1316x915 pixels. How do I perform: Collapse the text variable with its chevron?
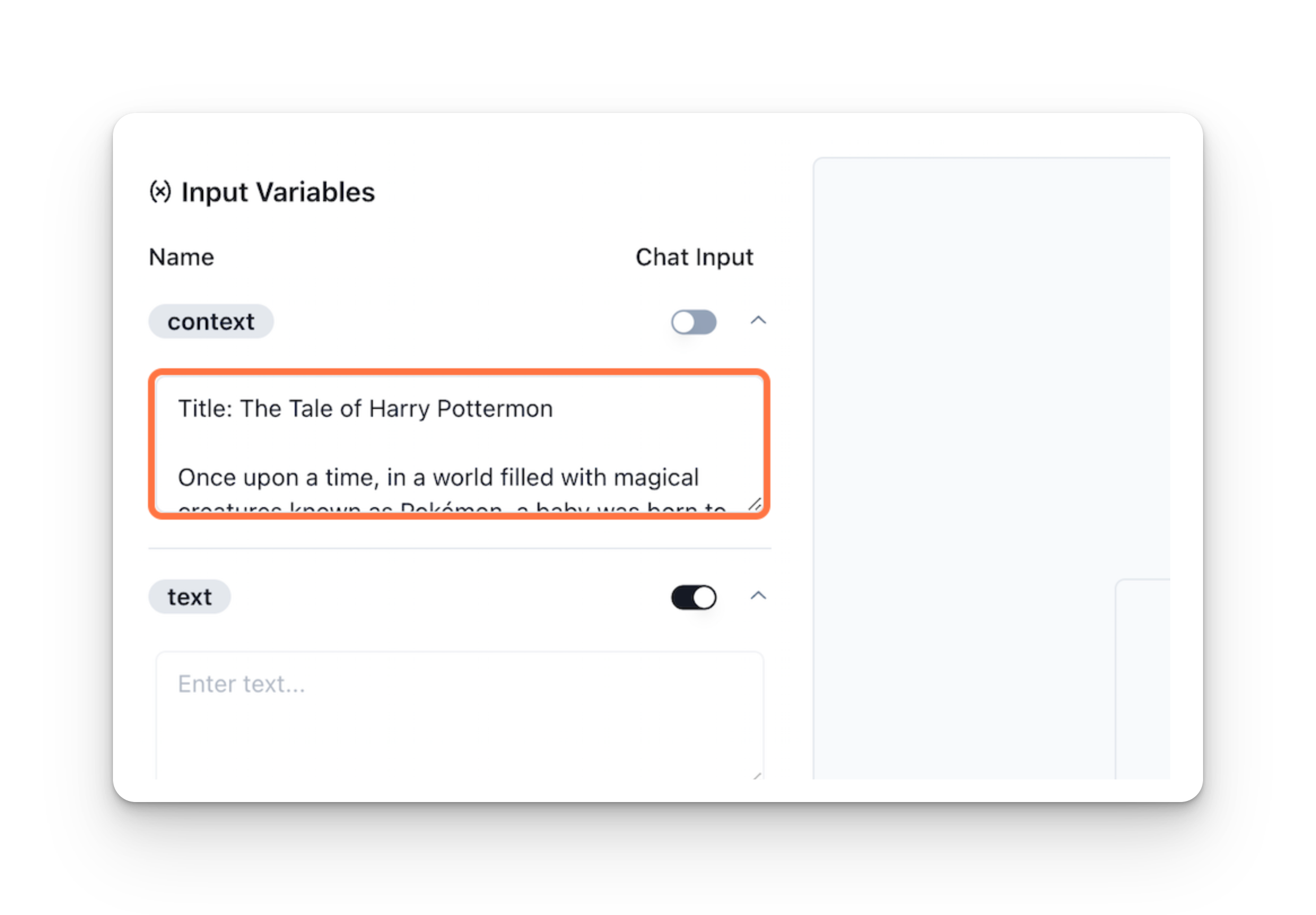pos(758,596)
